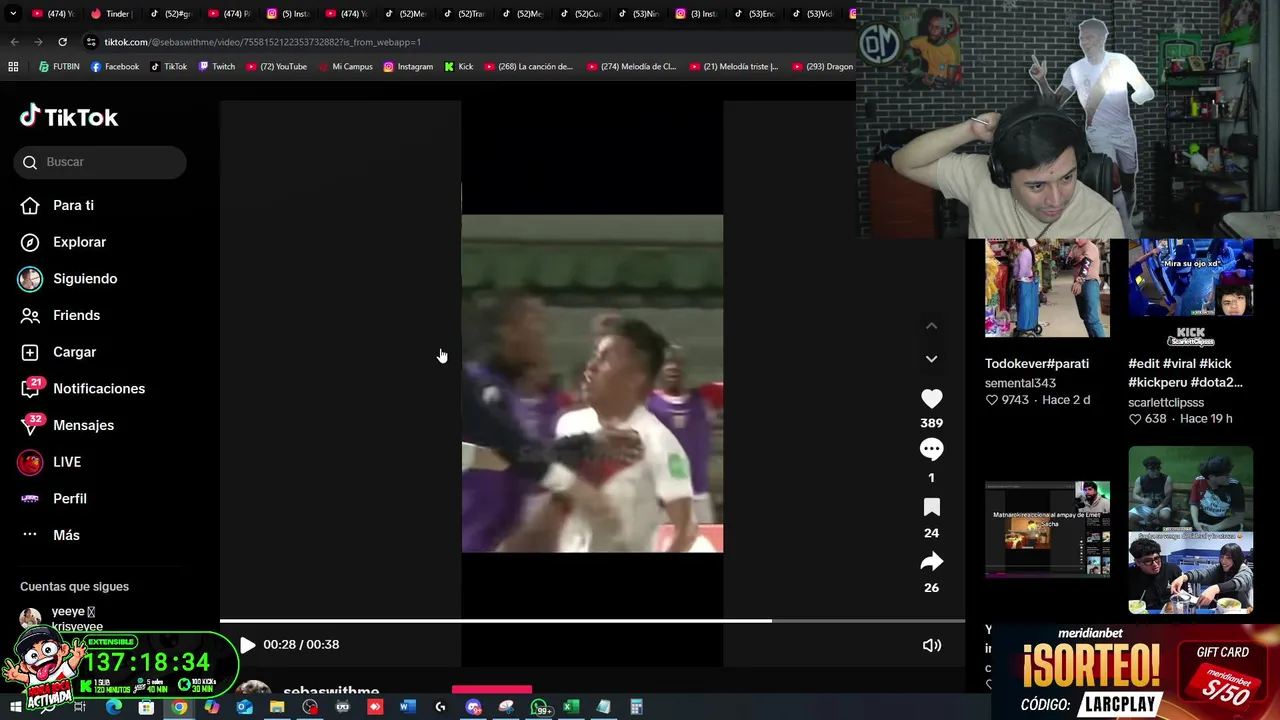Open TikTok bookmark

[169, 67]
